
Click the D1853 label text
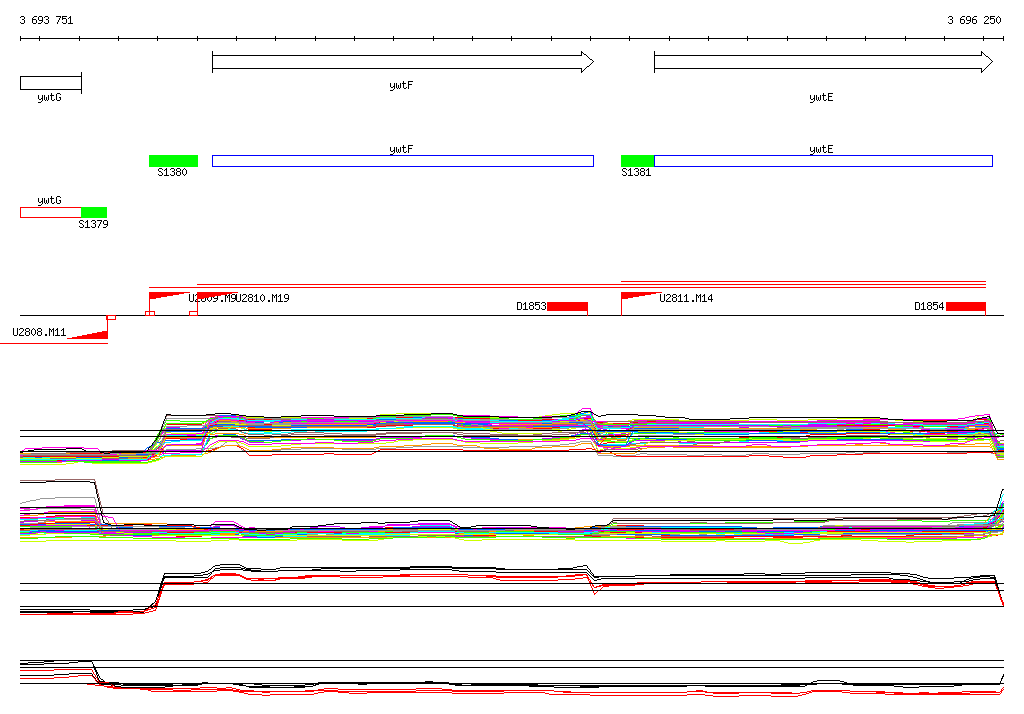point(531,306)
